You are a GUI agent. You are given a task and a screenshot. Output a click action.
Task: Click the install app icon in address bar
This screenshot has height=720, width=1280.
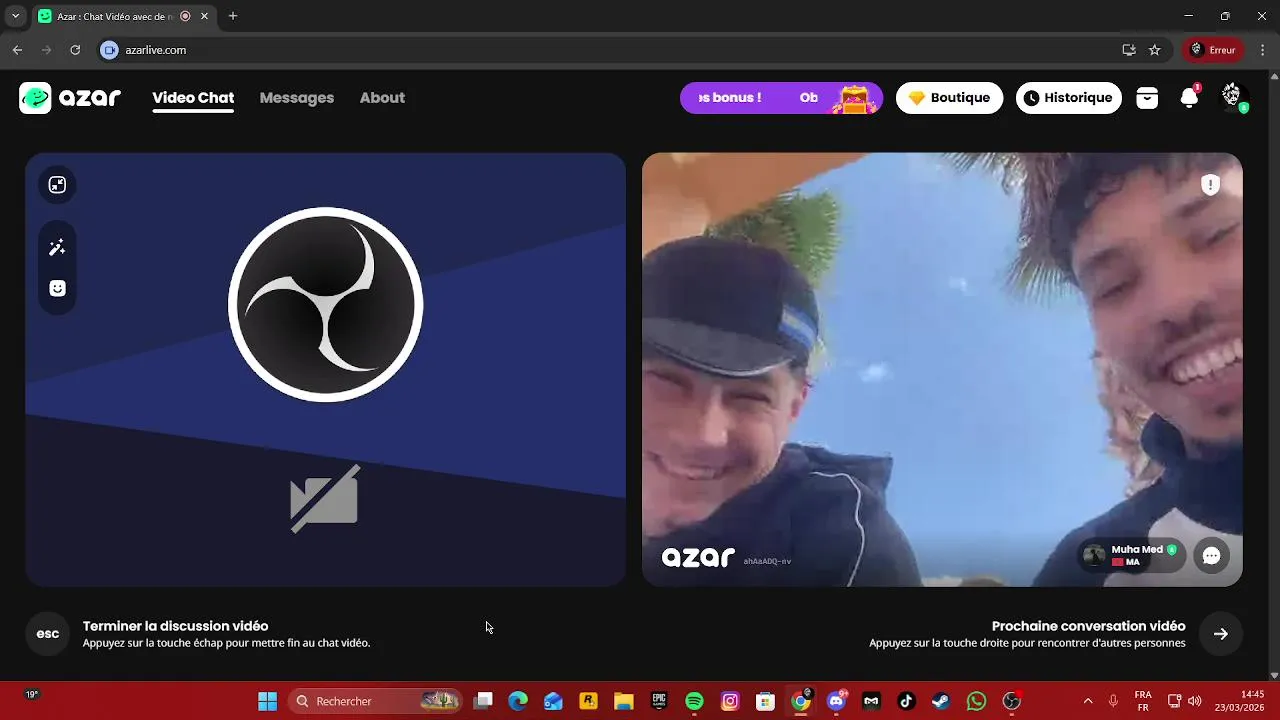1129,50
